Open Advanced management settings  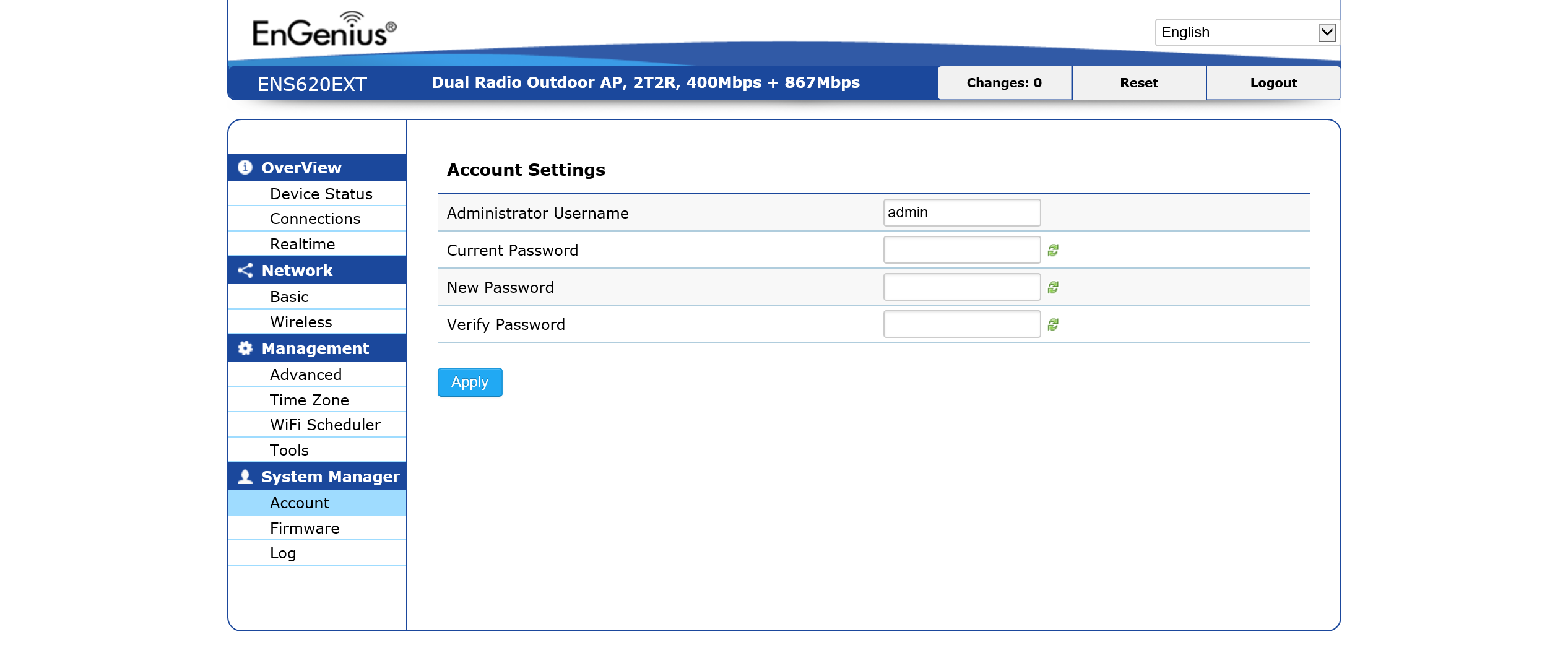tap(317, 374)
